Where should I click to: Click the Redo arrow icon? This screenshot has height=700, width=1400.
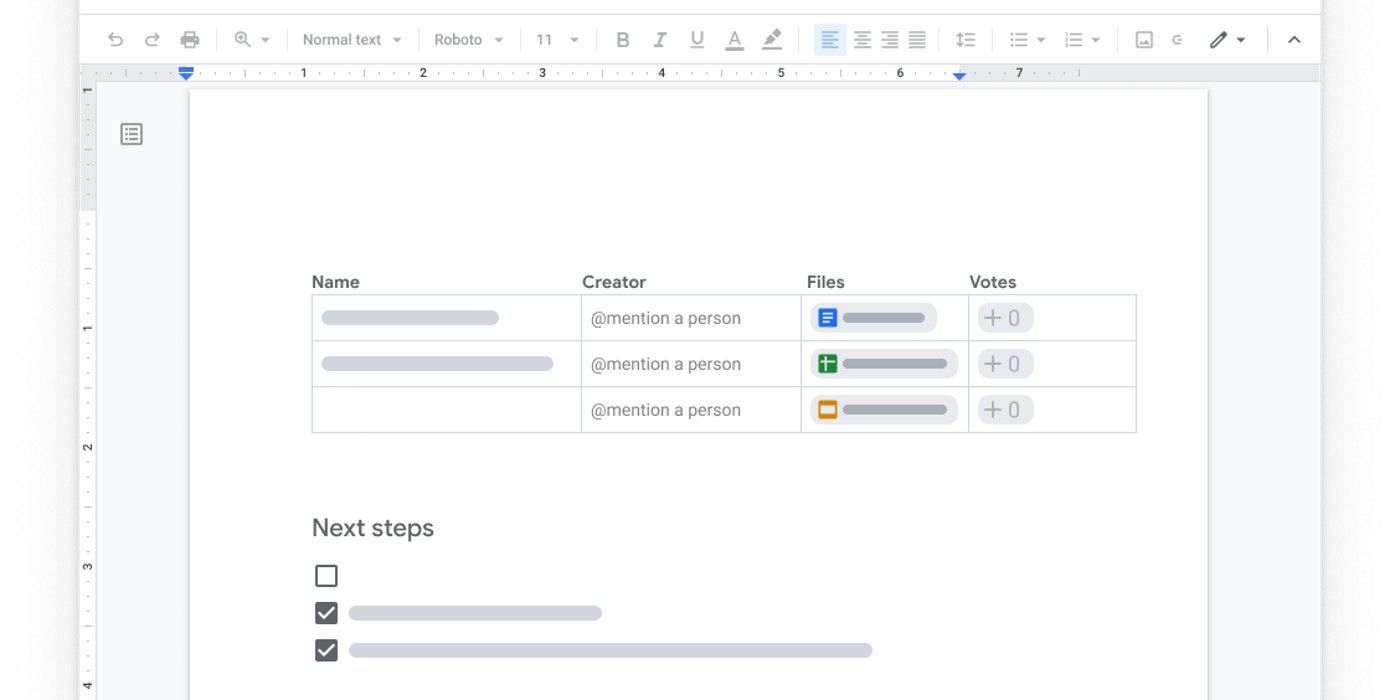pyautogui.click(x=152, y=40)
